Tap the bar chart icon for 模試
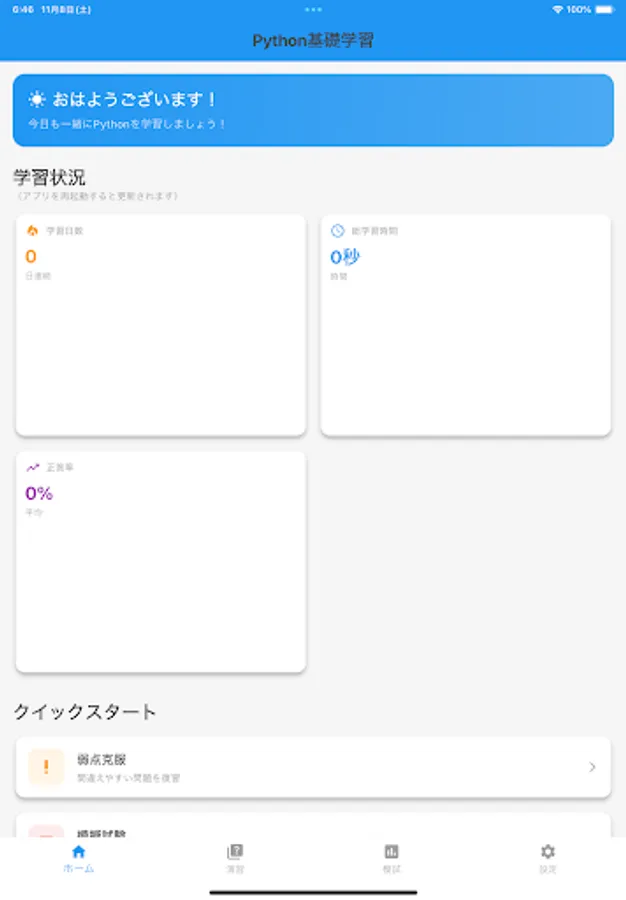Screen dimensions: 626x900 (390, 853)
